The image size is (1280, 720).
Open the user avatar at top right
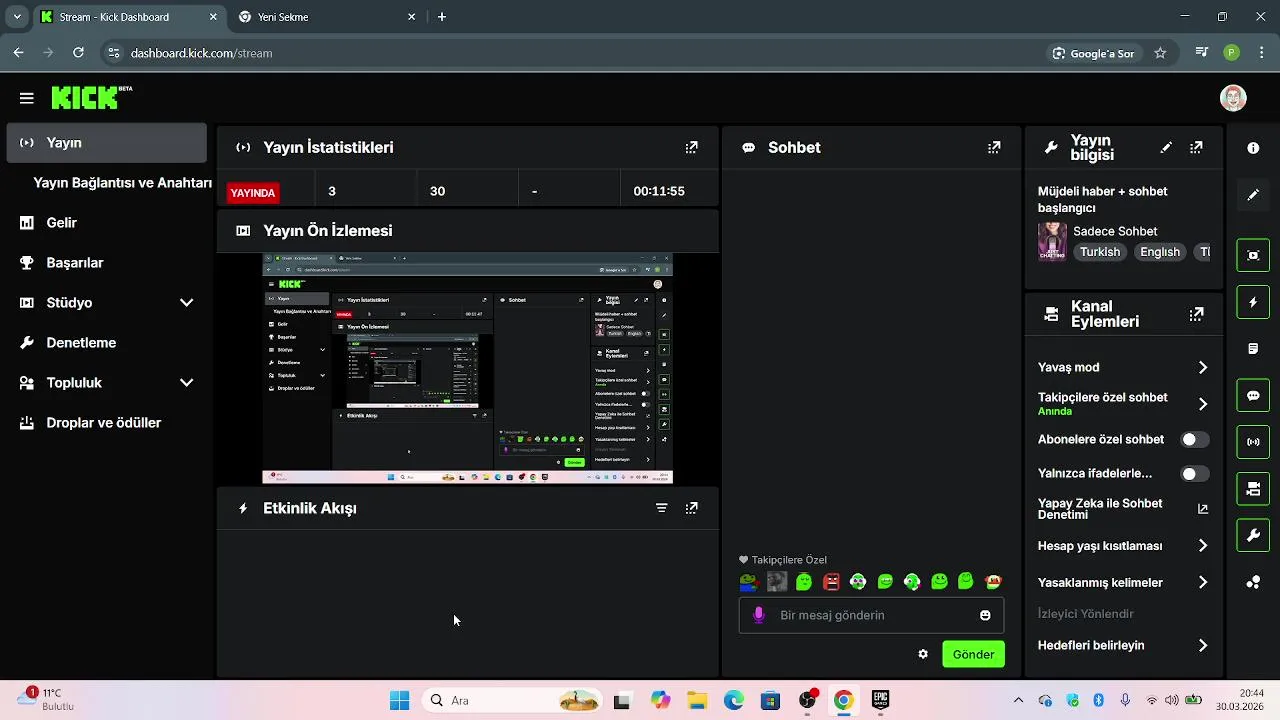[x=1233, y=98]
